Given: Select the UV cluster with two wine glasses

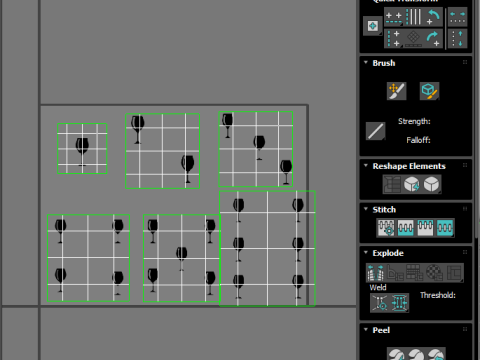Looking at the screenshot, I should pos(163,151).
